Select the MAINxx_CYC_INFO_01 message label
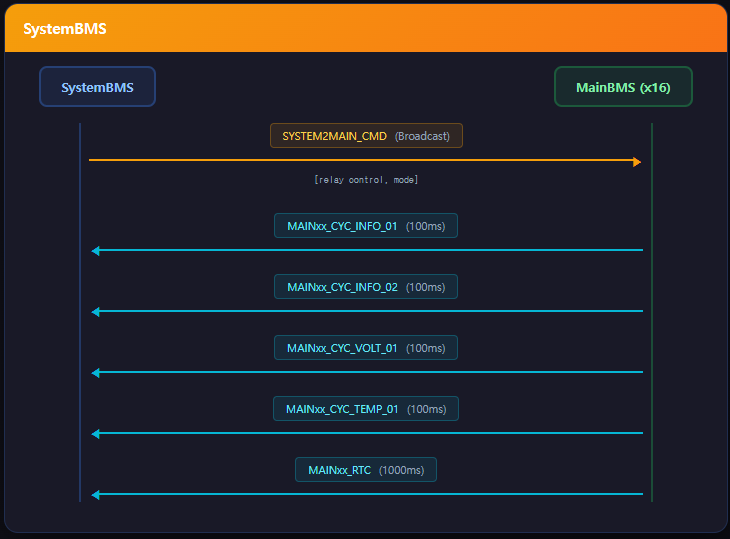Viewport: 730px width, 539px height. coord(342,226)
